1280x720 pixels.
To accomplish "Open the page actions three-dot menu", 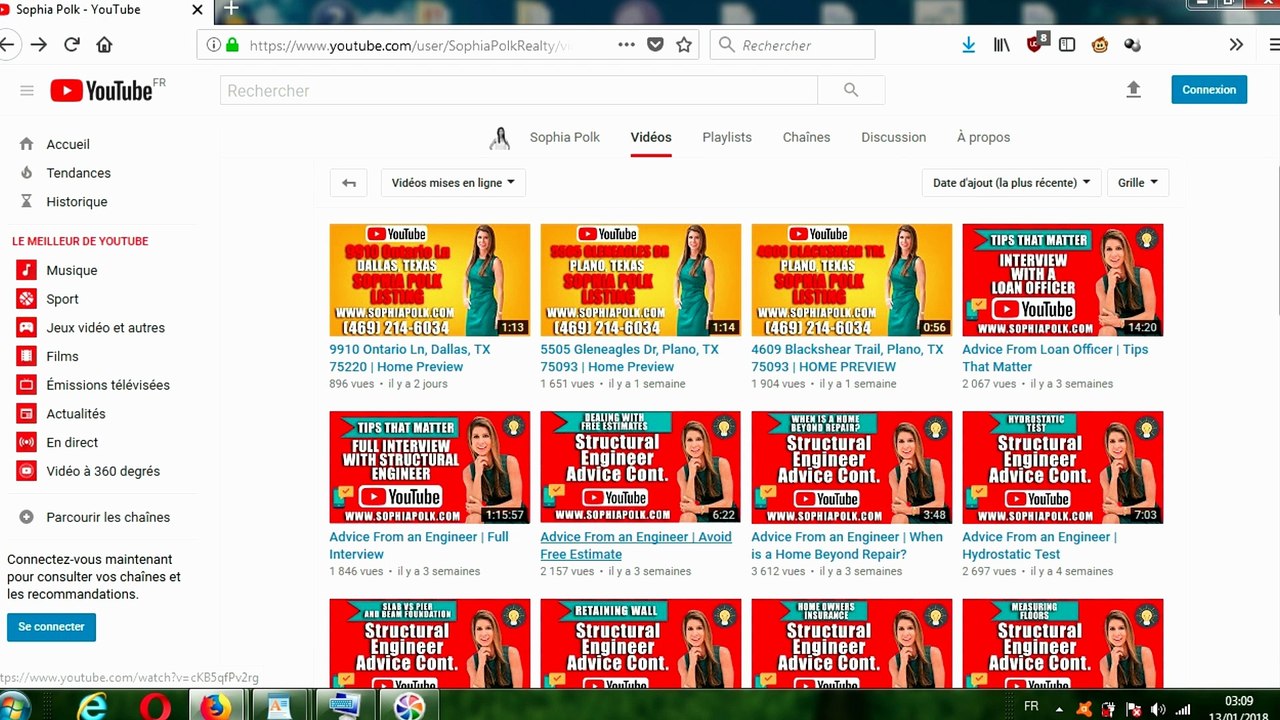I will (626, 45).
